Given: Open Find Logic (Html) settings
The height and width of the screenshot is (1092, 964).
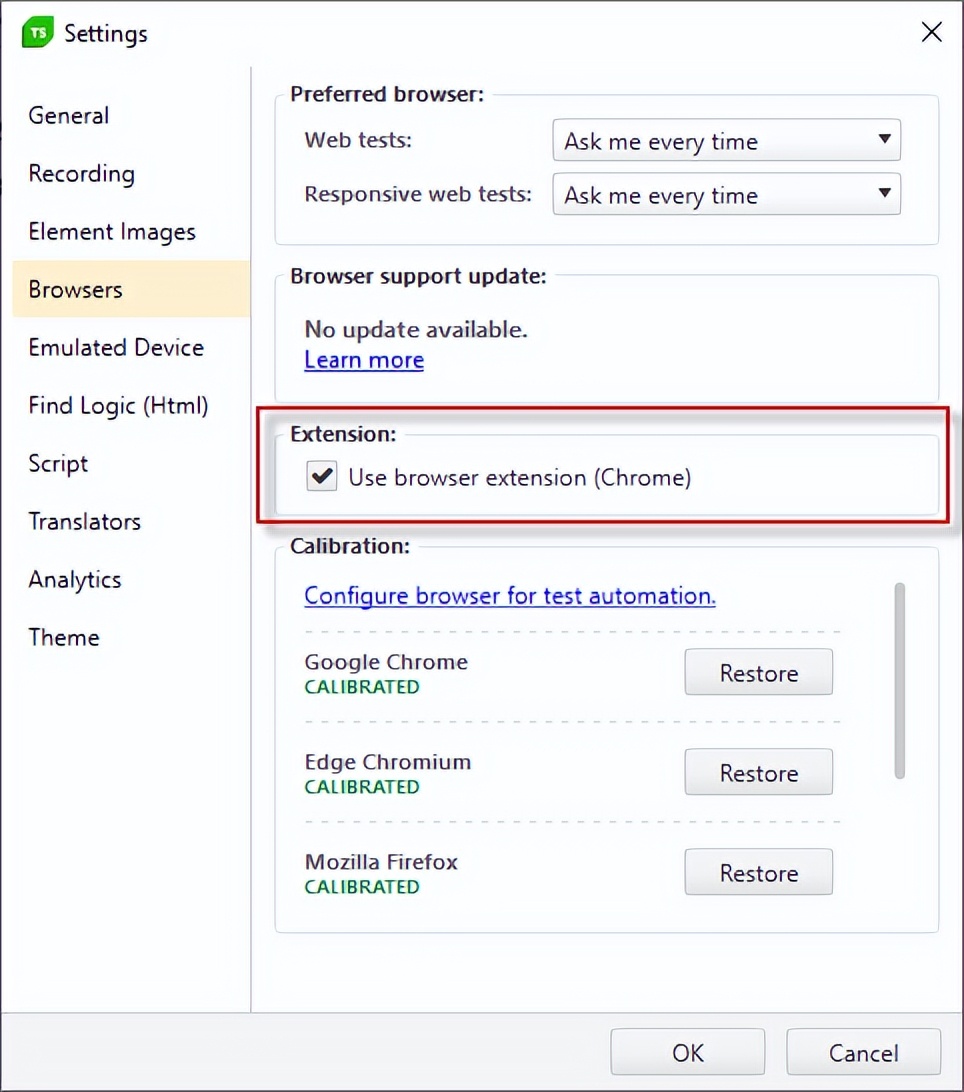Looking at the screenshot, I should coord(118,406).
